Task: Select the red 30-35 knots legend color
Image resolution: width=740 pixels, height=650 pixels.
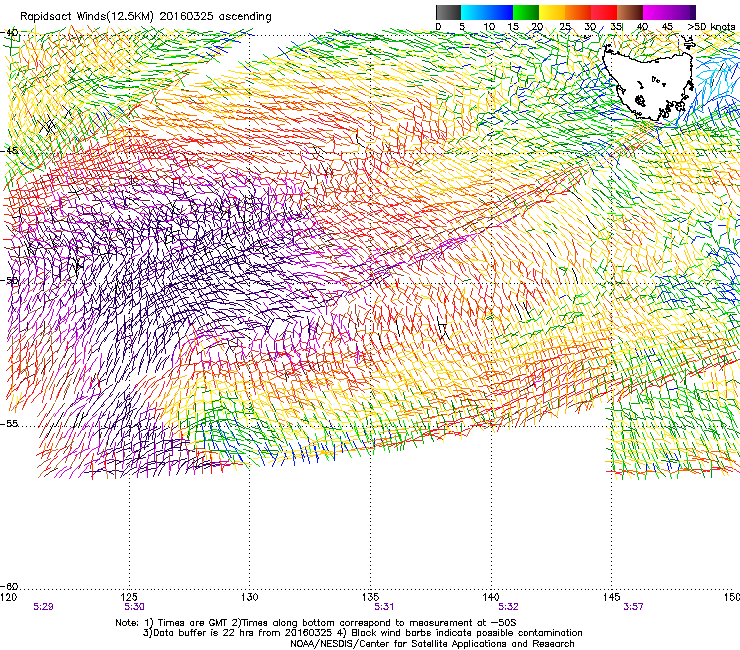Action: click(x=604, y=12)
